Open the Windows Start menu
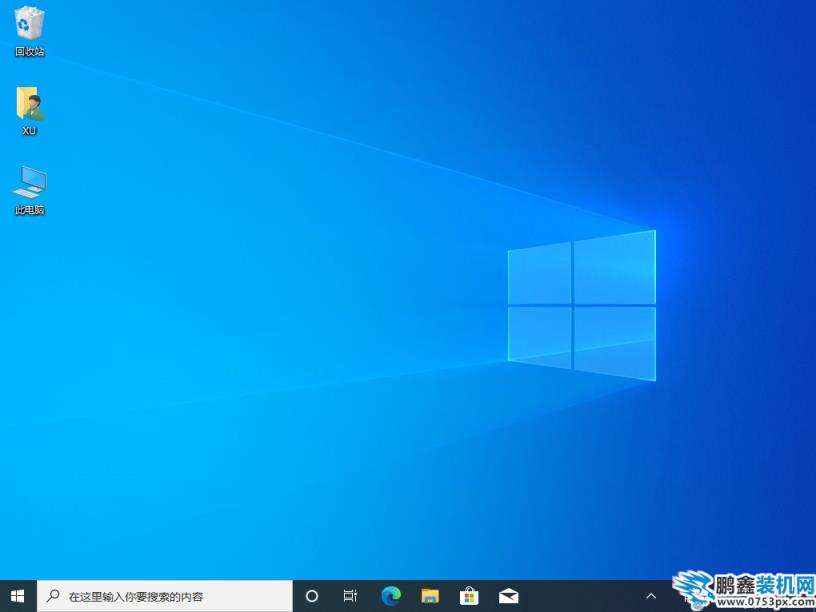The height and width of the screenshot is (612, 816). point(18,596)
